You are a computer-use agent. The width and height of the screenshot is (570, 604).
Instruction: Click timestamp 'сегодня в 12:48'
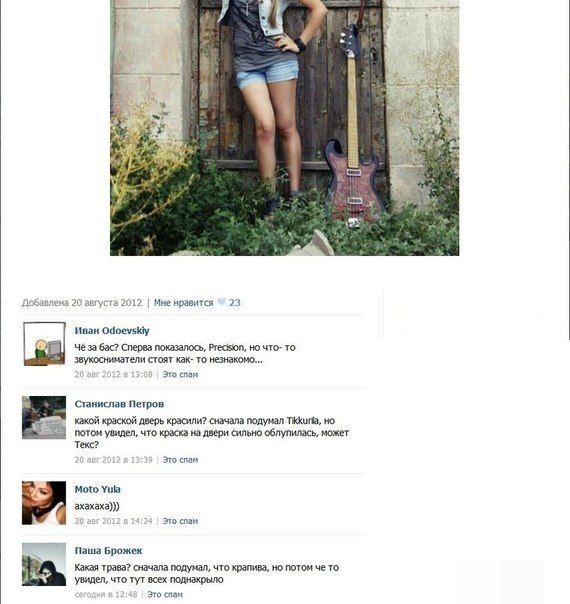(106, 594)
